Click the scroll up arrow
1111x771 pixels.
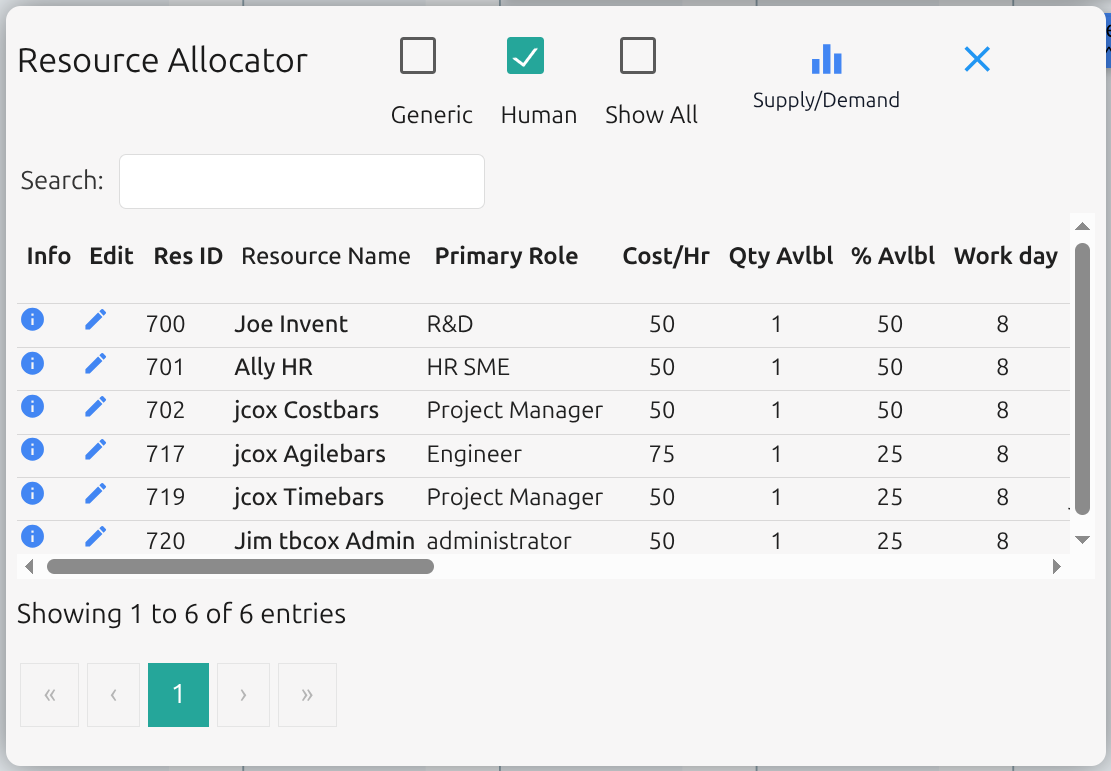click(1082, 227)
